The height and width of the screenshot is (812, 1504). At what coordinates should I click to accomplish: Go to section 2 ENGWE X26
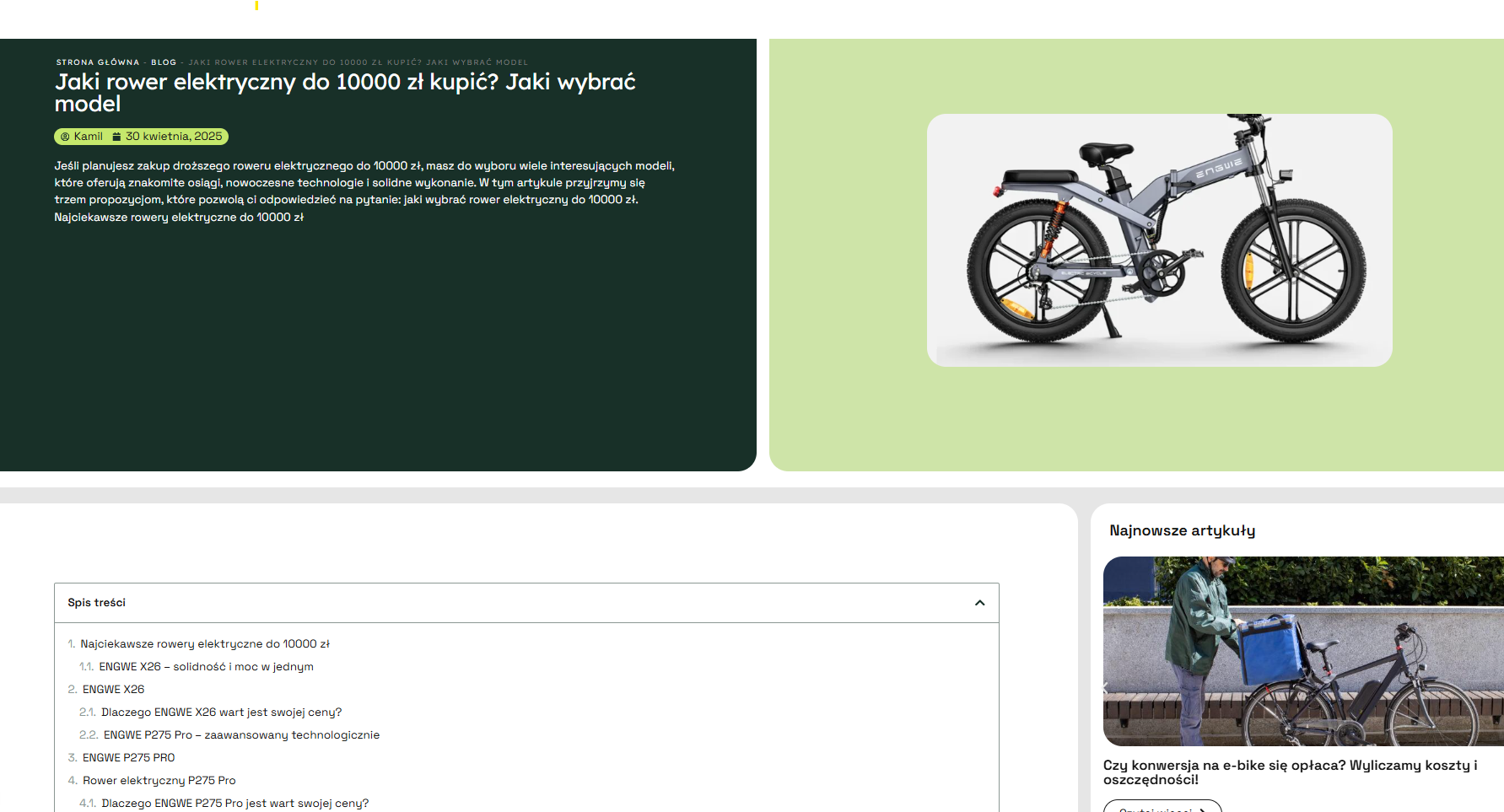(x=113, y=690)
